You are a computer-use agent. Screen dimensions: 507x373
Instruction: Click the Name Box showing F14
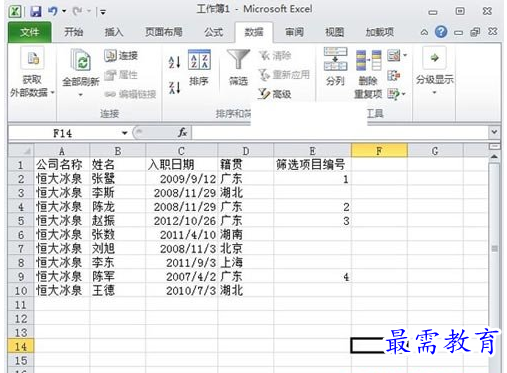(x=63, y=133)
